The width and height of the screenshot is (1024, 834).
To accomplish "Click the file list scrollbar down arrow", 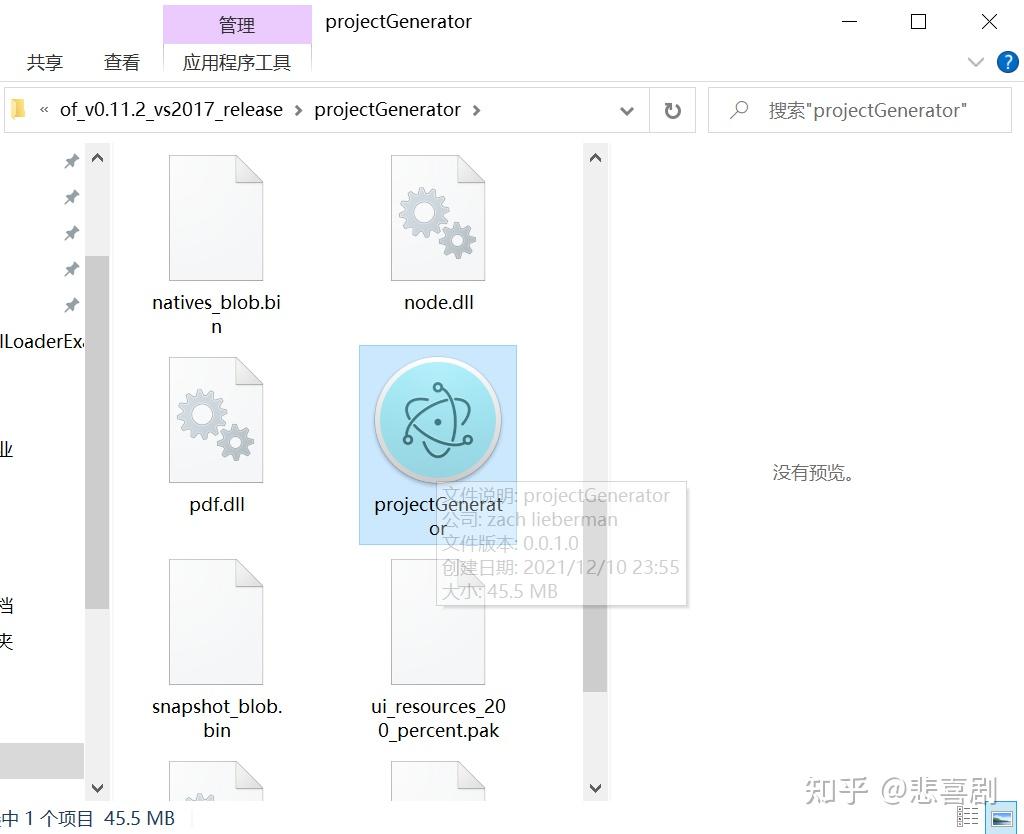I will pos(595,788).
